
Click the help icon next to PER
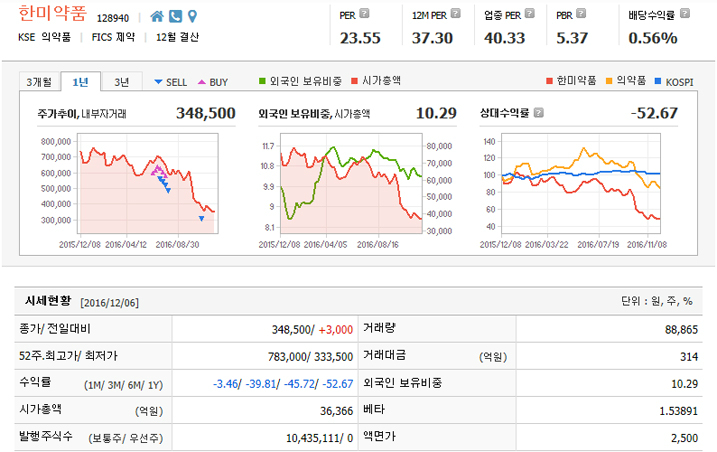coord(364,15)
